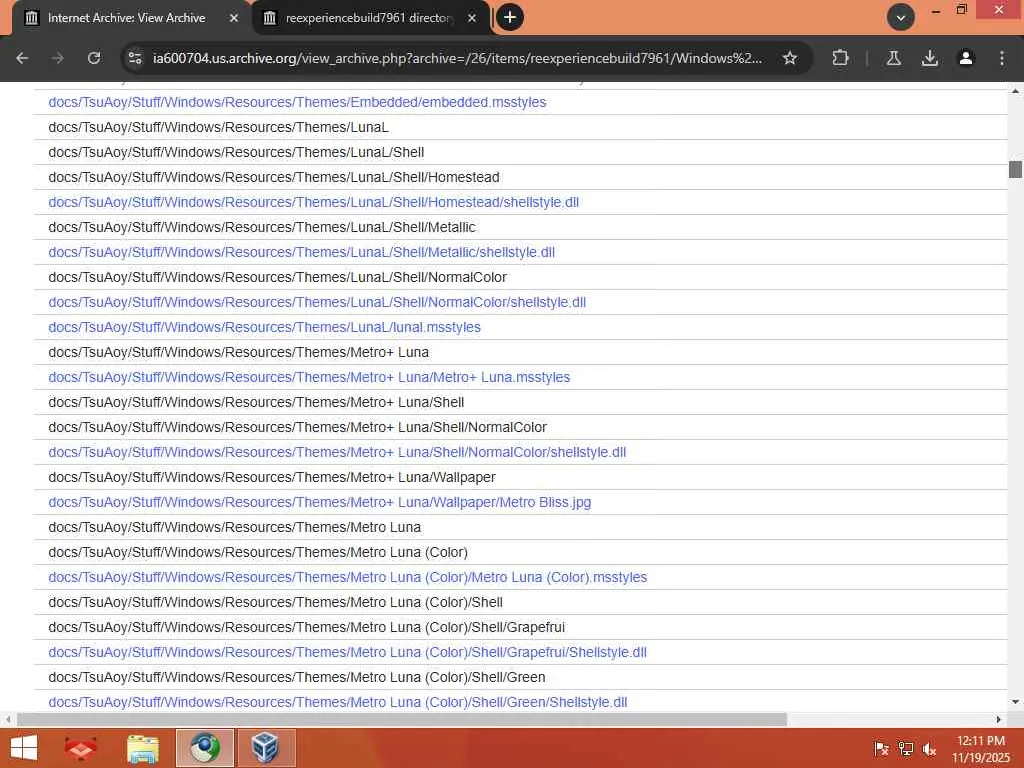Image resolution: width=1024 pixels, height=768 pixels.
Task: Open Grapefrui/Shellstyle.dll link
Action: click(347, 652)
